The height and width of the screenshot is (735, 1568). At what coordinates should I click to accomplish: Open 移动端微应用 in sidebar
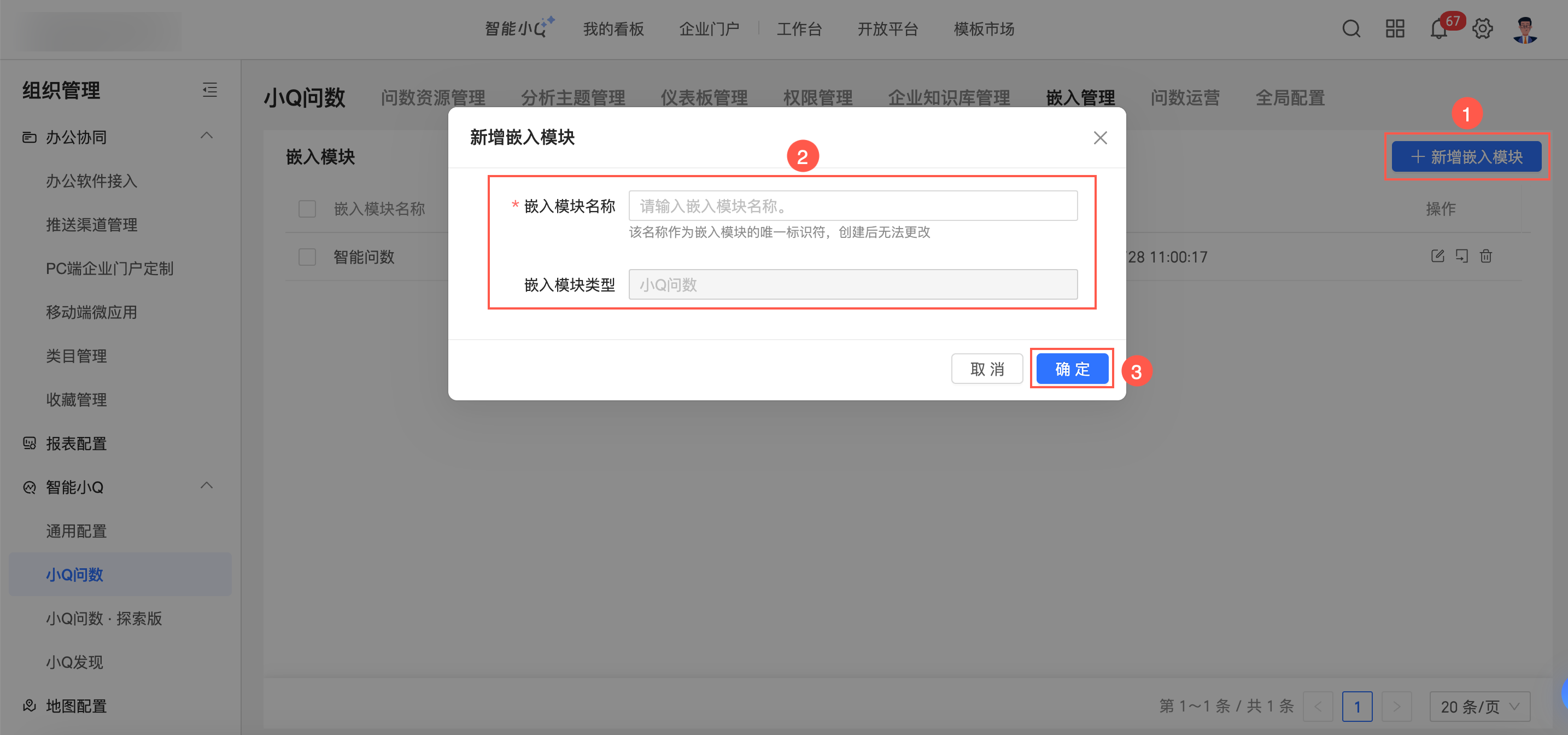point(91,312)
